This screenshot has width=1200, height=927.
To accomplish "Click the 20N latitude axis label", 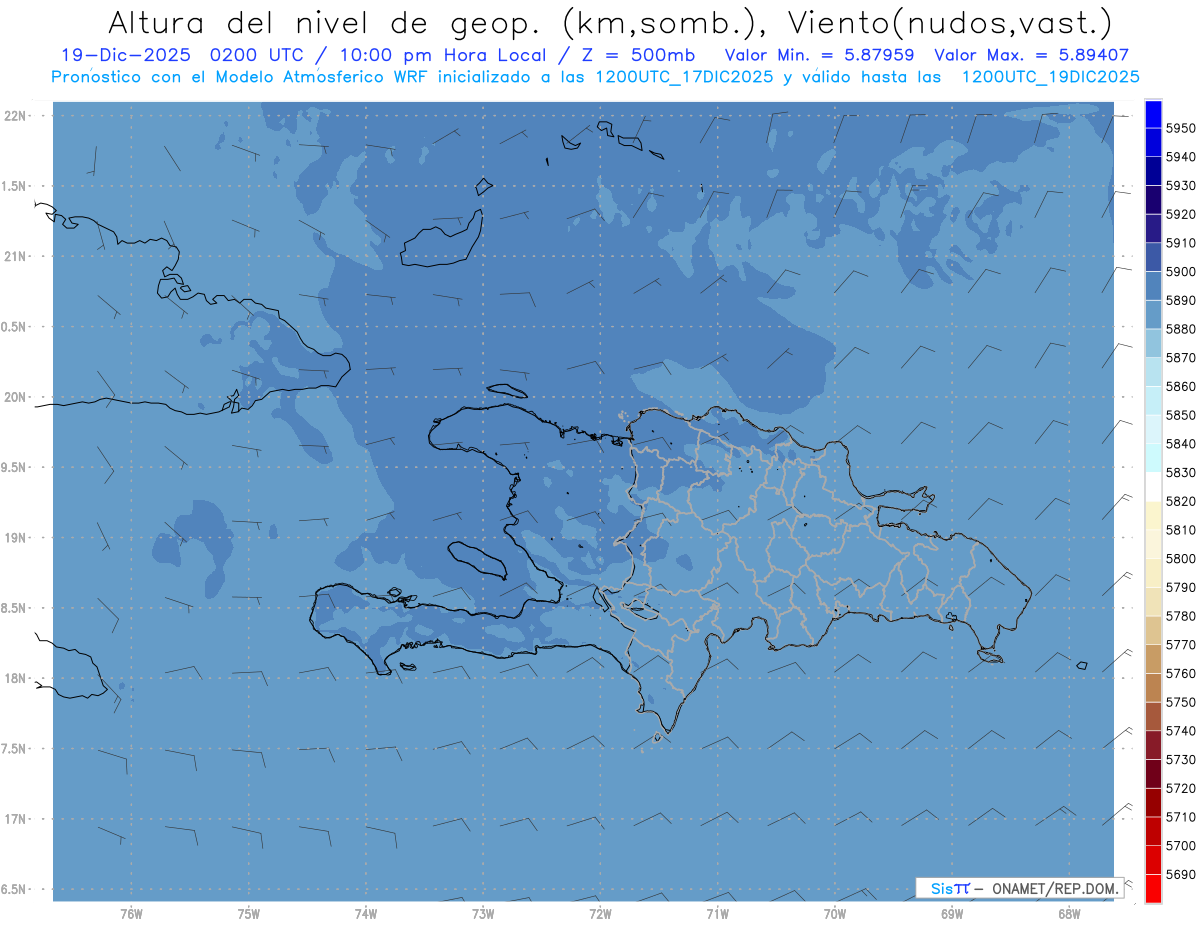I will (x=17, y=397).
